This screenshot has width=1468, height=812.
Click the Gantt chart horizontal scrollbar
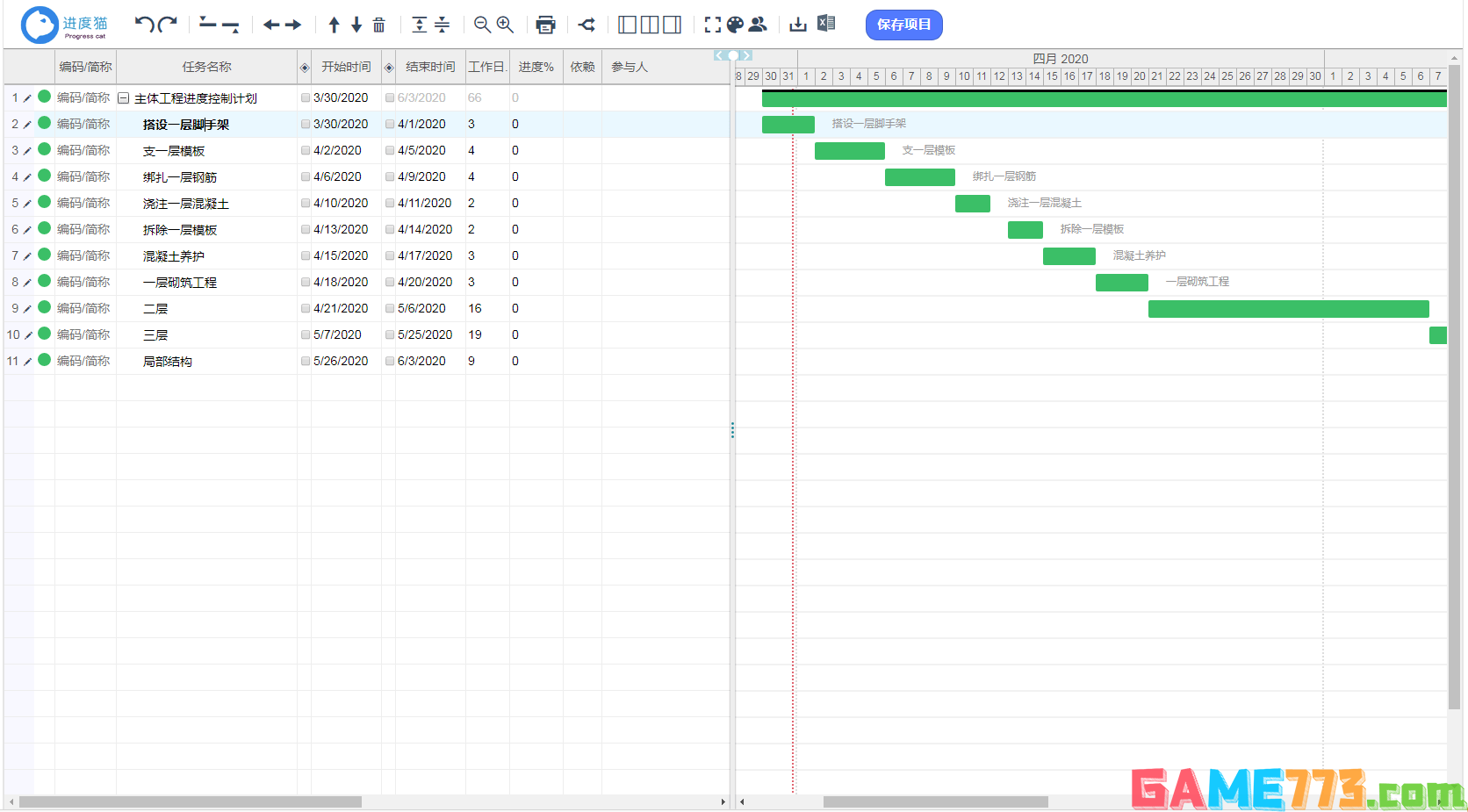[936, 801]
